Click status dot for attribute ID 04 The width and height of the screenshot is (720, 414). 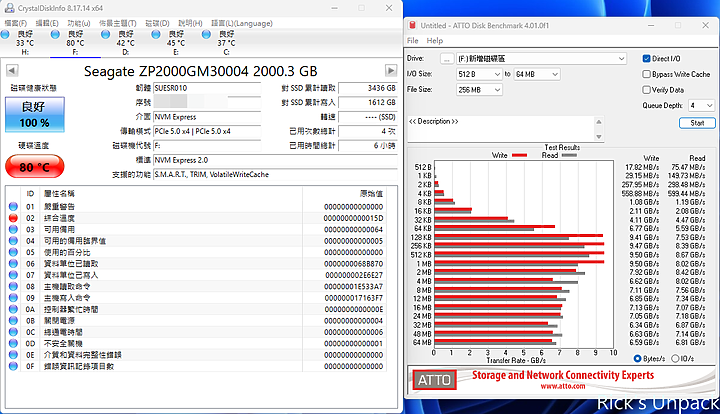pyautogui.click(x=13, y=241)
